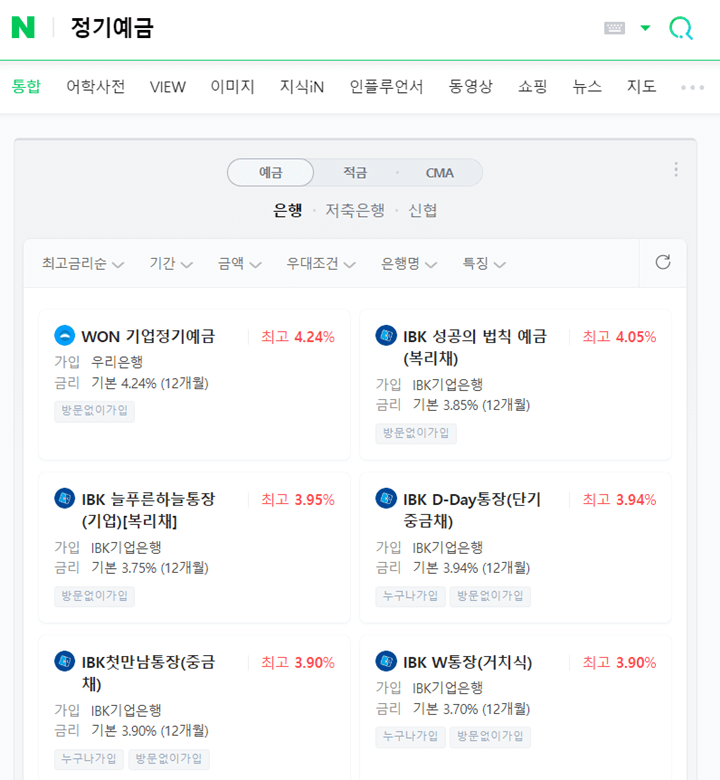This screenshot has width=720, height=780.
Task: Select the 통합 tab
Action: point(26,87)
